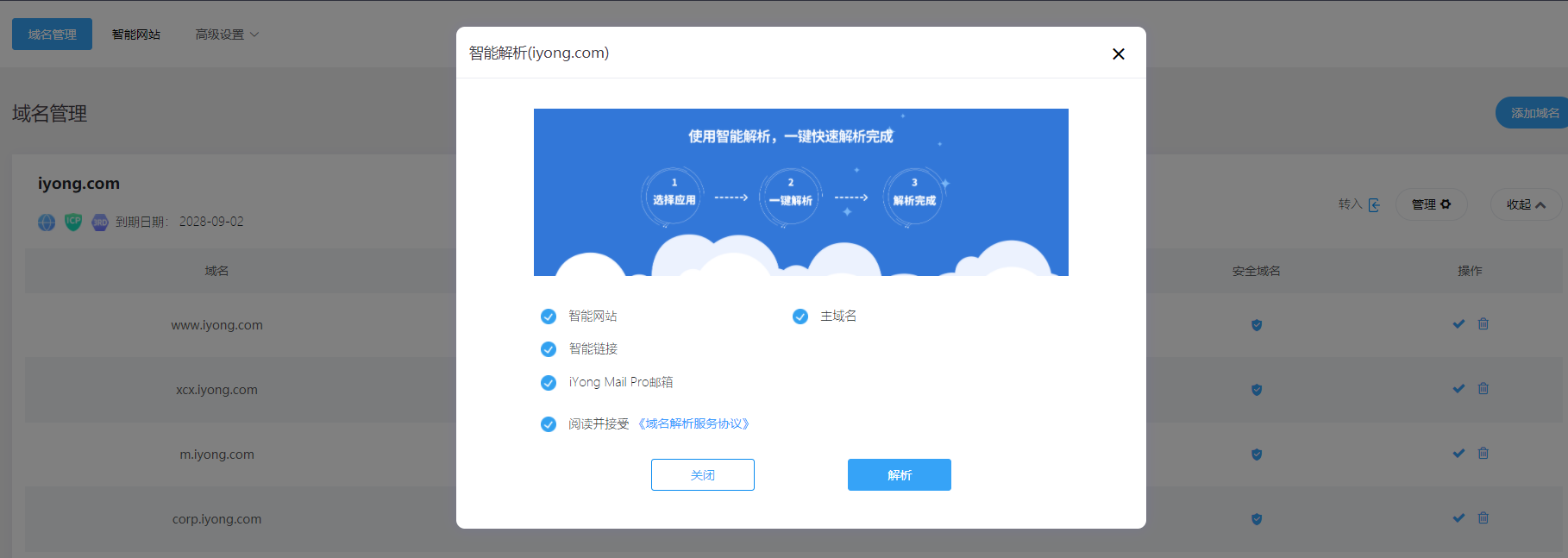Click the security shield for corp.iyong.com
Viewport: 1568px width, 558px height.
point(1257,519)
